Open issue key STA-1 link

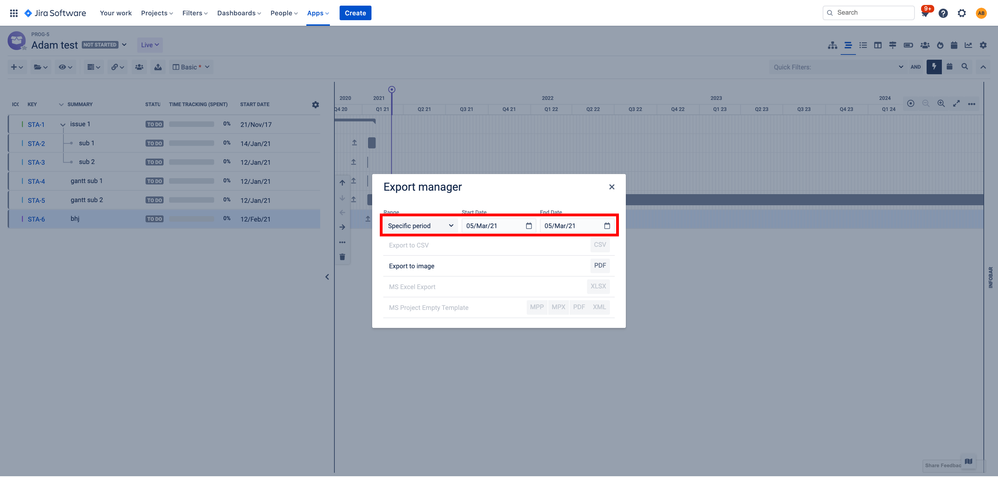click(x=36, y=125)
